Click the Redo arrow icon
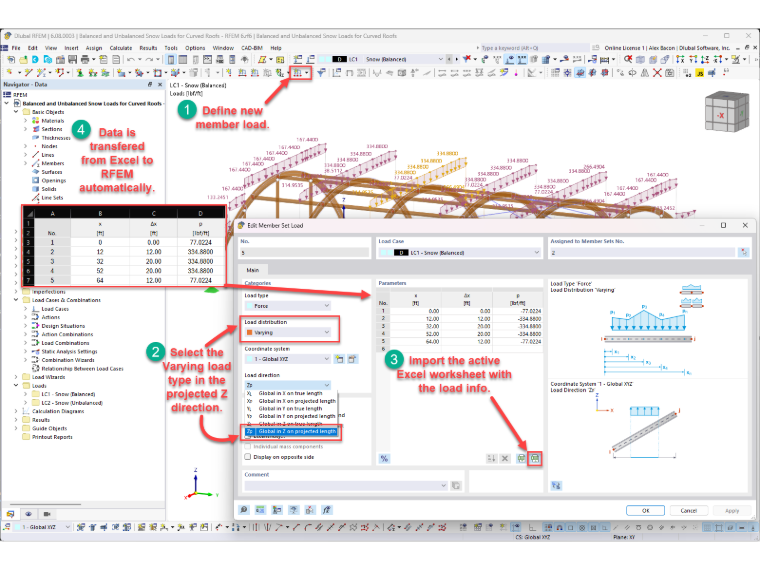 coord(150,59)
